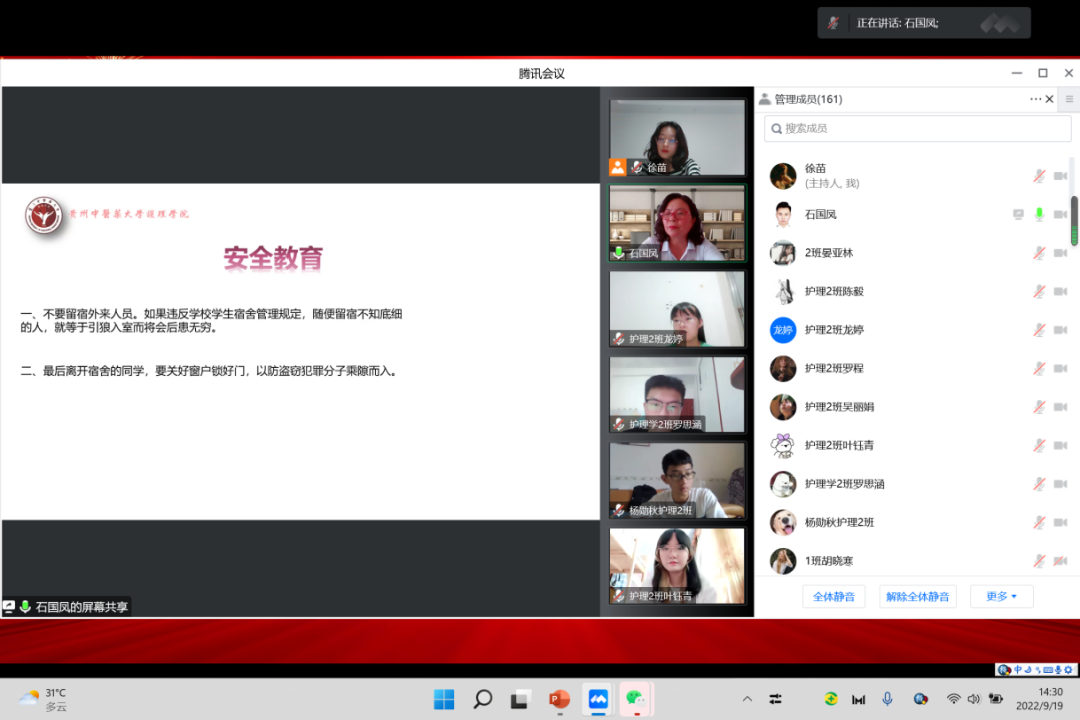Viewport: 1080px width, 720px height.
Task: Expand the 更多 dropdown button
Action: [1001, 597]
